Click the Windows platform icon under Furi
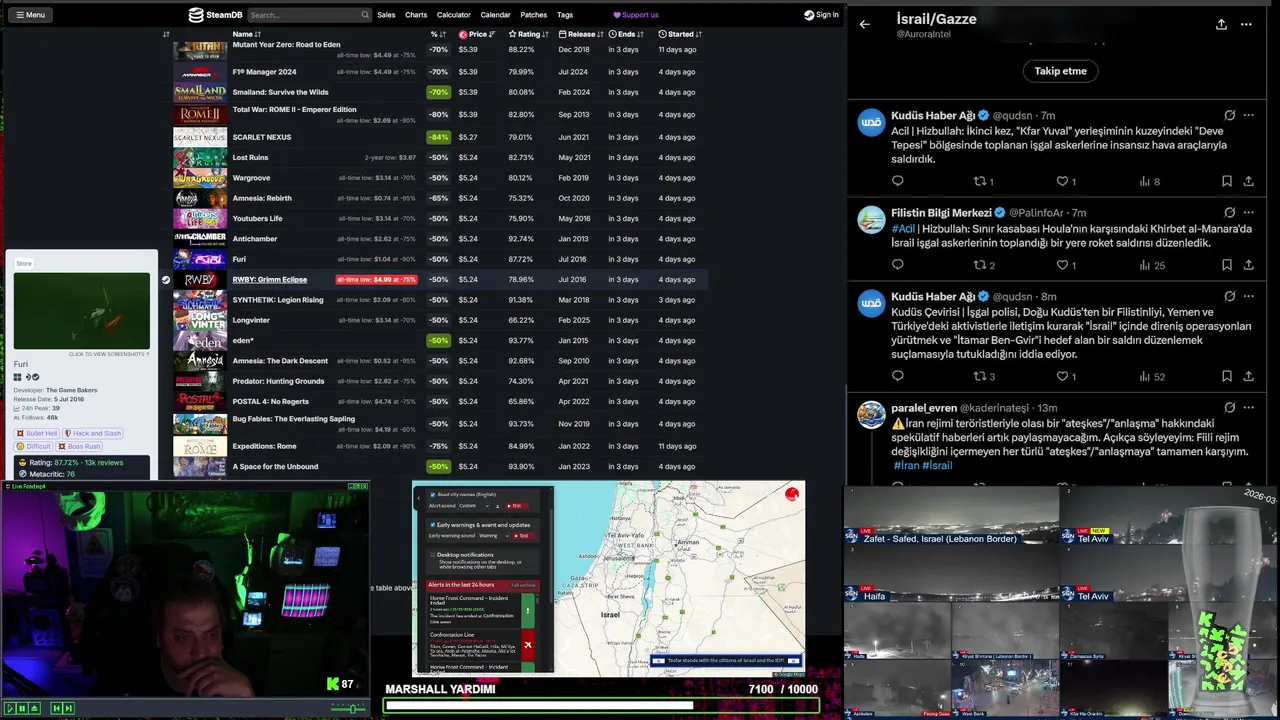This screenshot has height=720, width=1280. point(18,377)
